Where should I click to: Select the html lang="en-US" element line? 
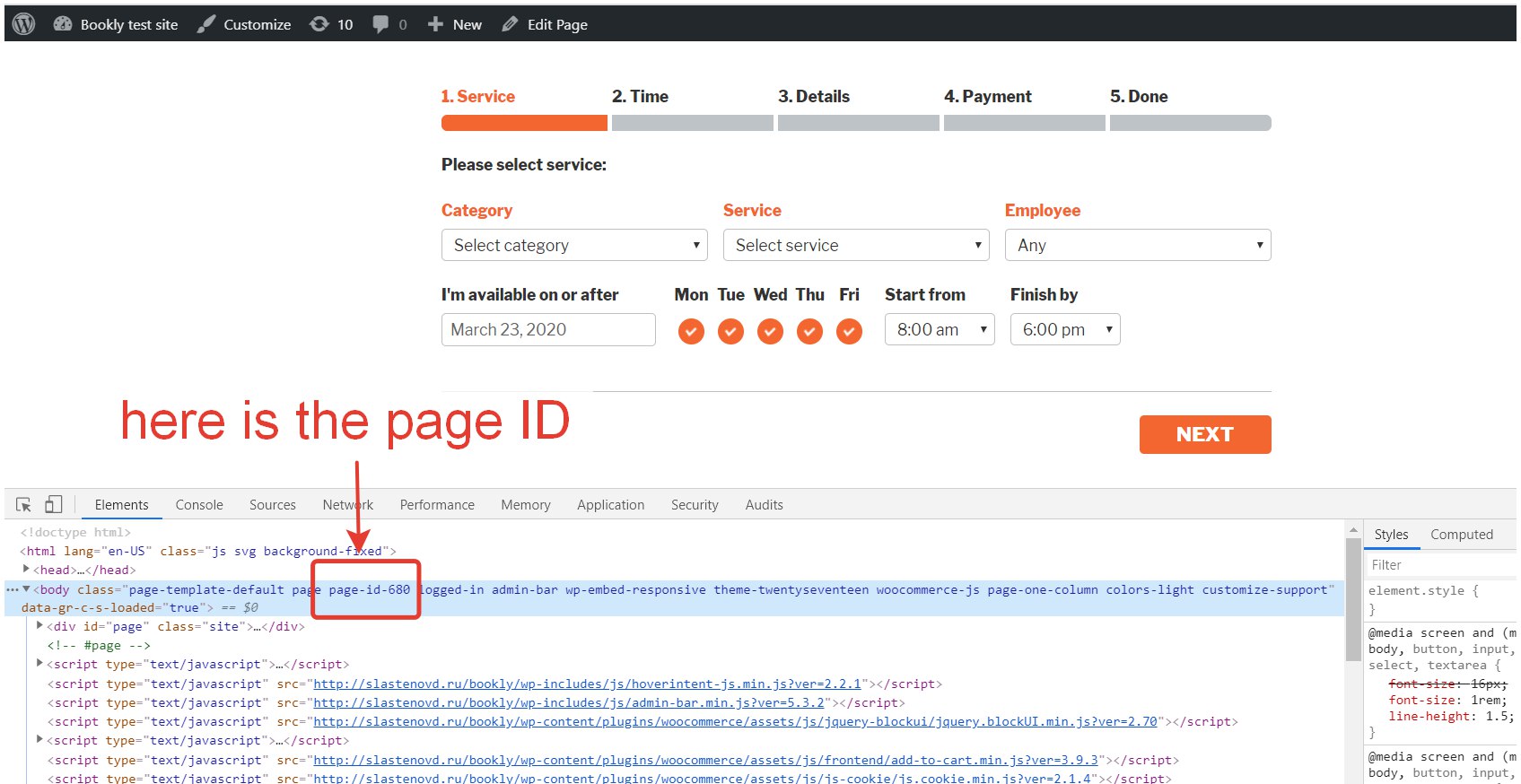pos(208,551)
